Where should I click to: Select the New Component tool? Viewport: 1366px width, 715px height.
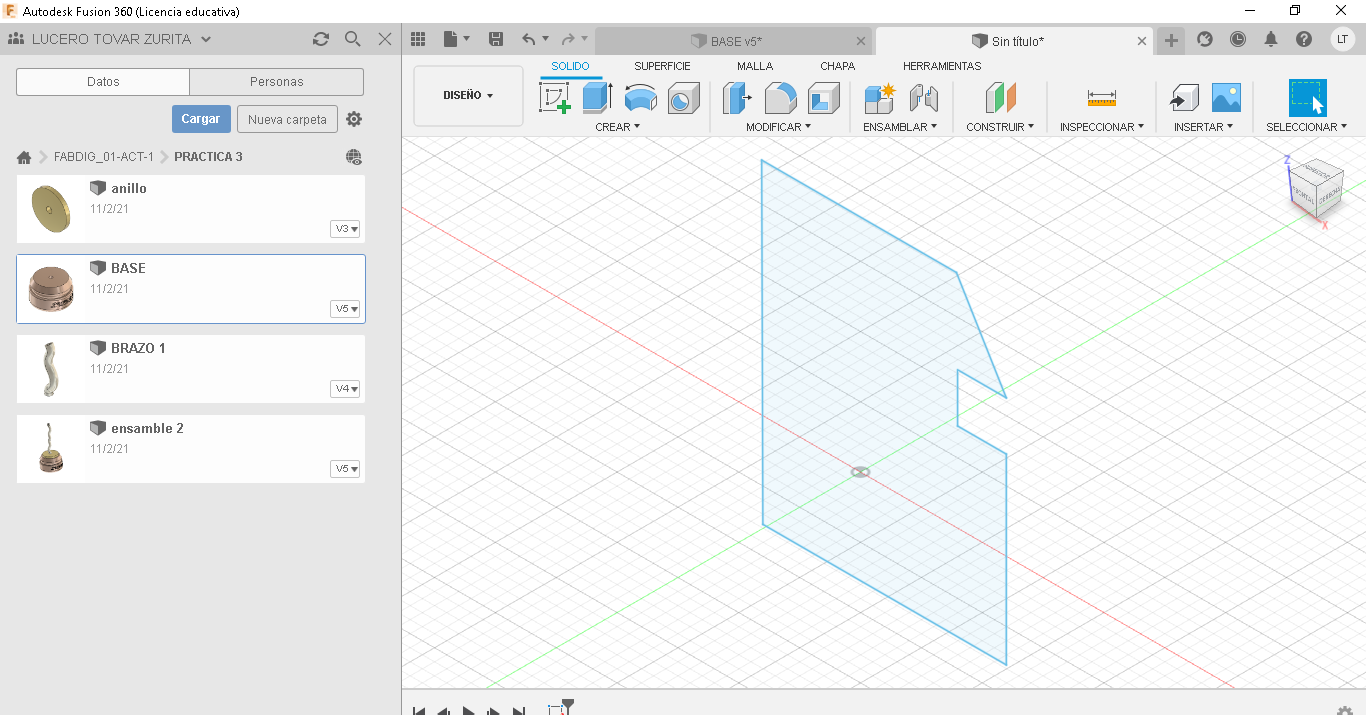click(879, 98)
